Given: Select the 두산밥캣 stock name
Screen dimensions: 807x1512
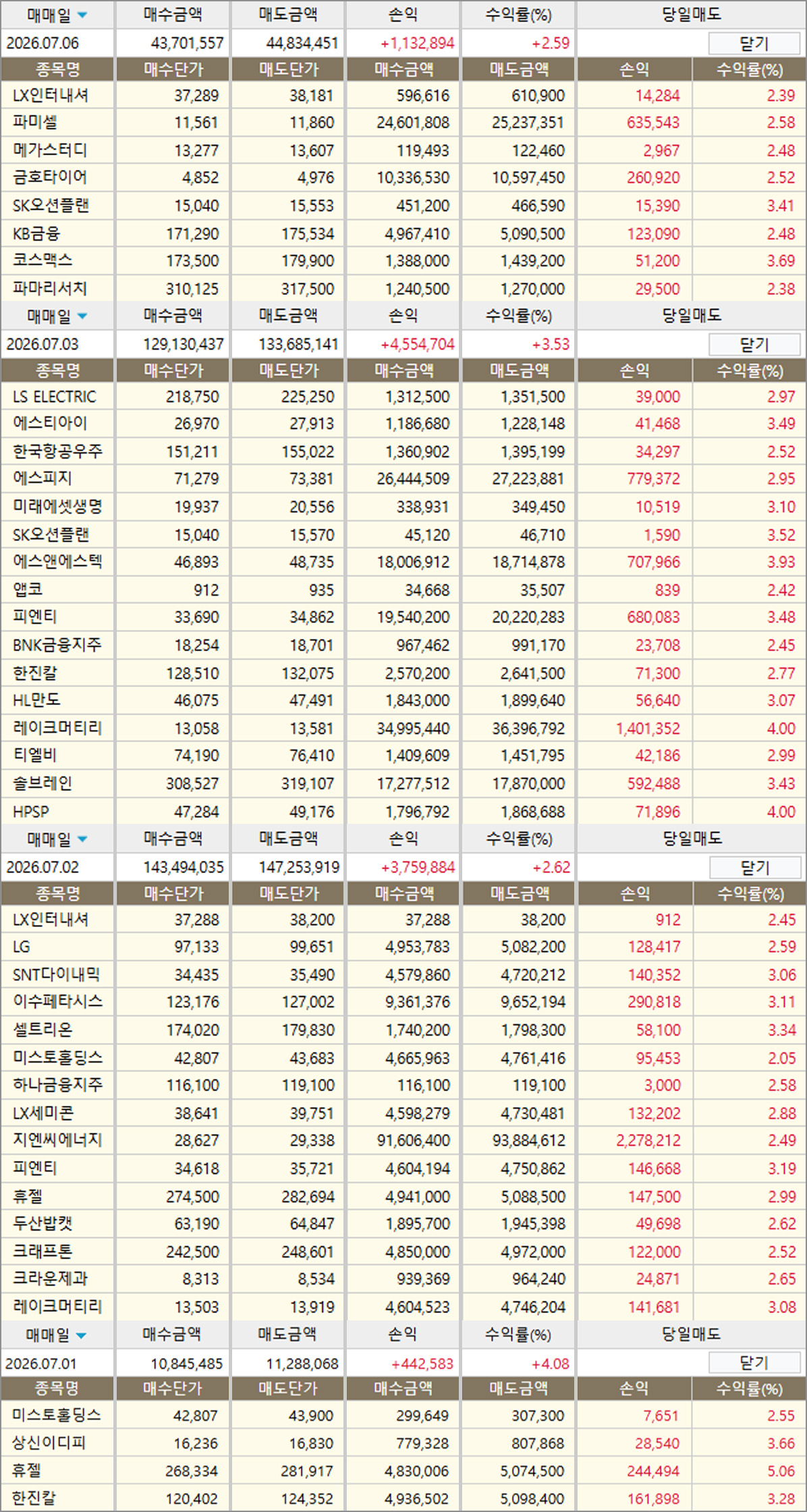Looking at the screenshot, I should point(43,1224).
